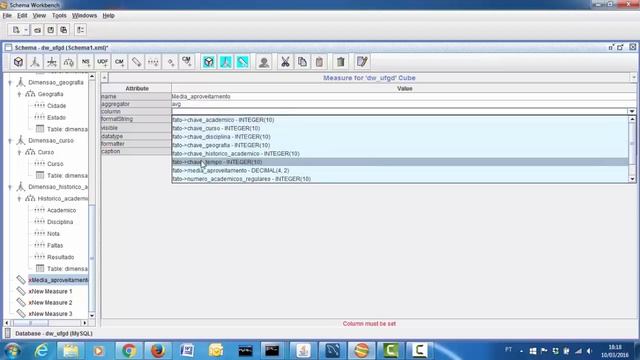Collapse the Dimensao_historico tree node
This screenshot has width=640, height=360.
10,187
